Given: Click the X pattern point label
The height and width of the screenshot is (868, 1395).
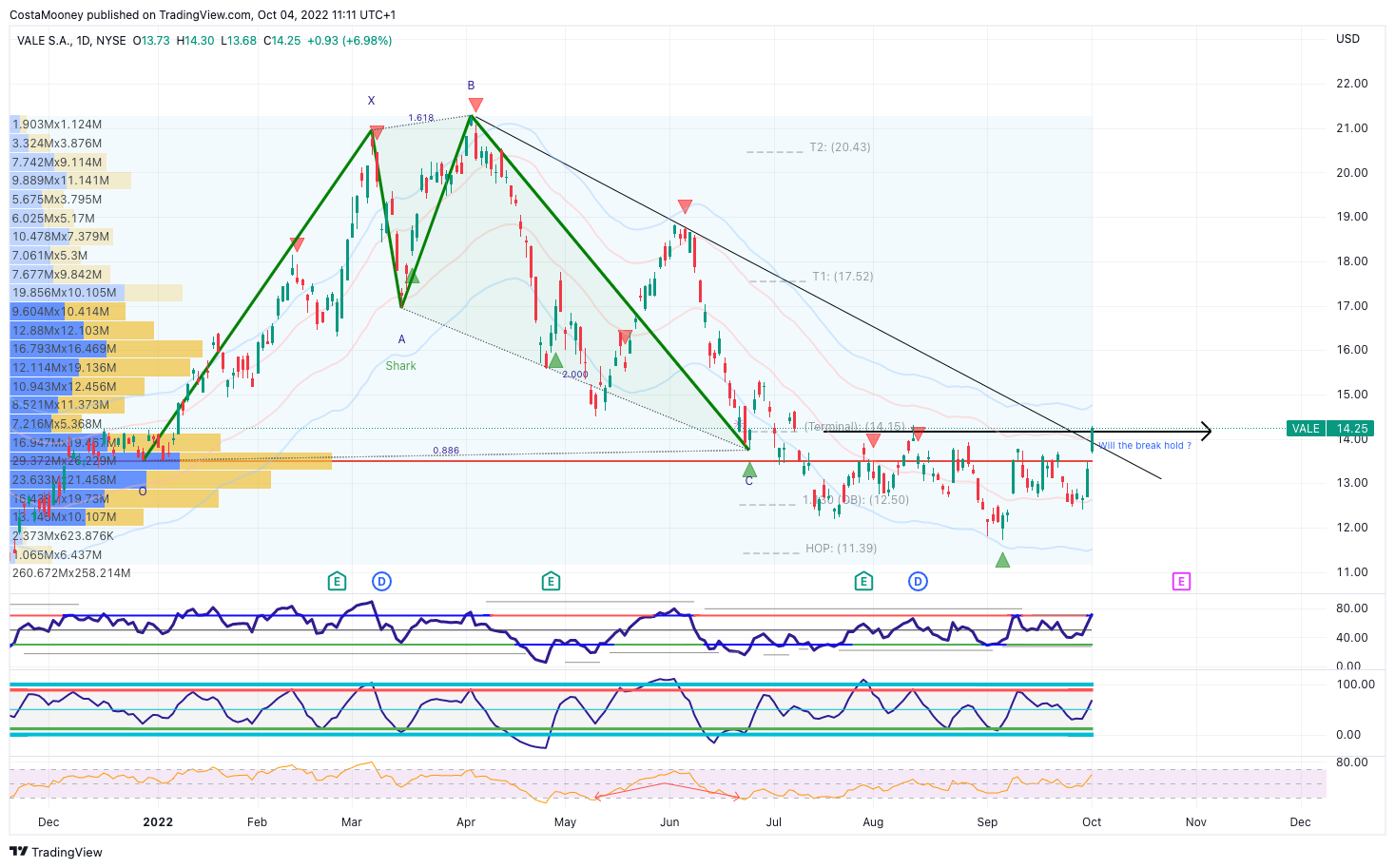Looking at the screenshot, I should [x=372, y=101].
